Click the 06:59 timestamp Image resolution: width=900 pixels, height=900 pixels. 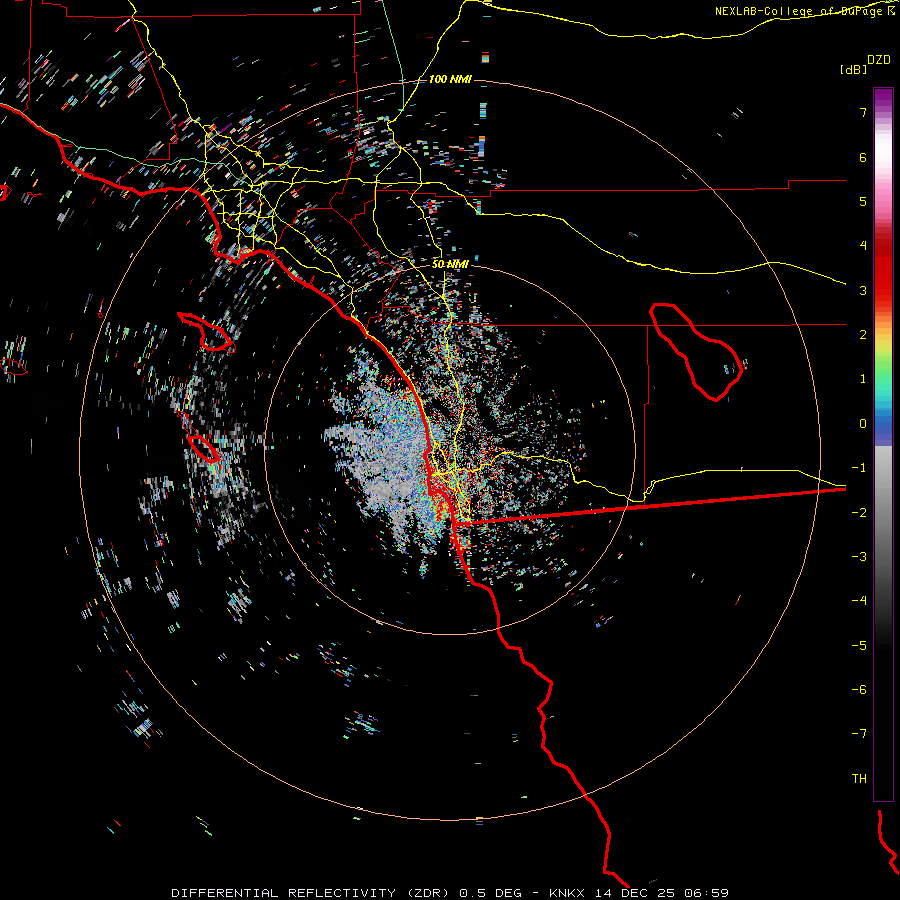(709, 893)
